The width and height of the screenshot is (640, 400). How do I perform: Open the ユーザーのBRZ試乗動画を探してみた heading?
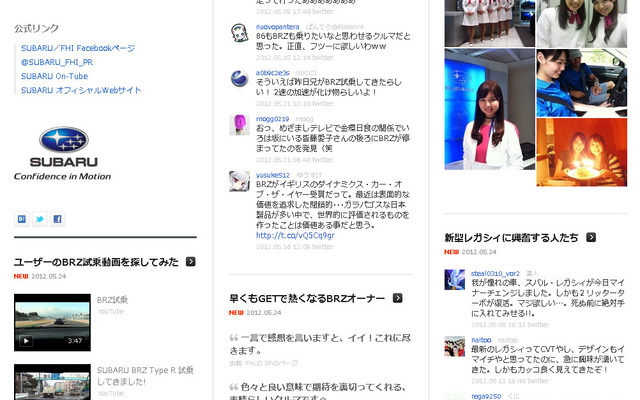point(96,262)
